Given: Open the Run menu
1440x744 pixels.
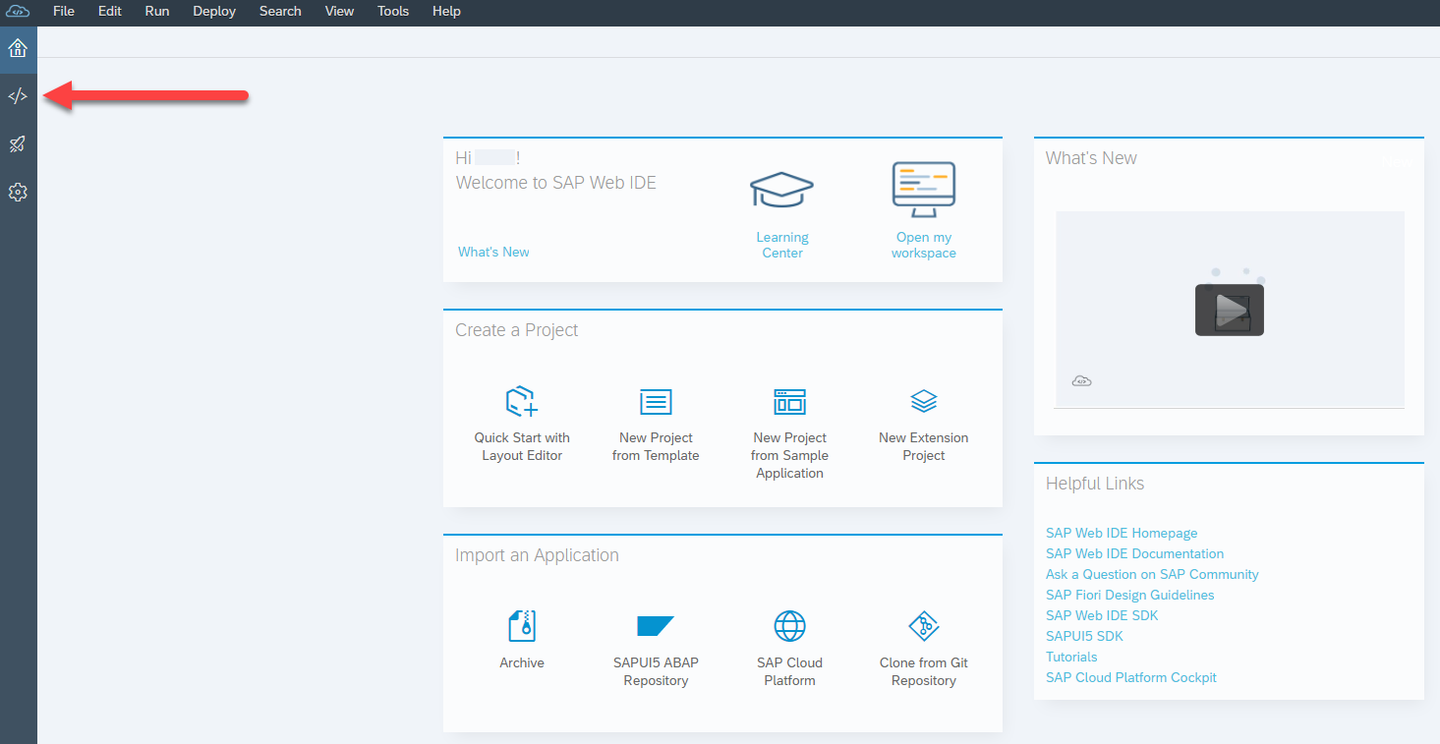Looking at the screenshot, I should point(157,11).
